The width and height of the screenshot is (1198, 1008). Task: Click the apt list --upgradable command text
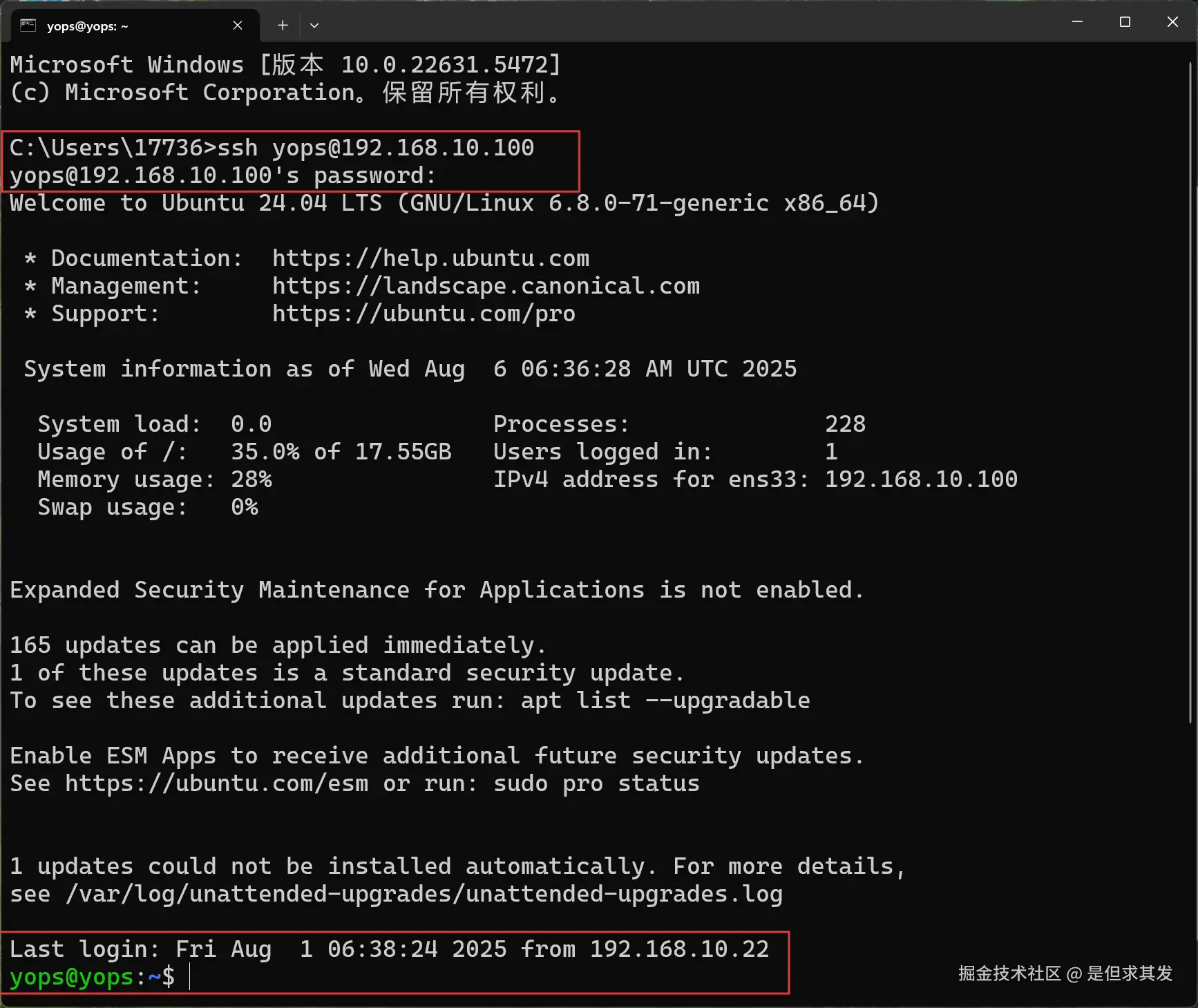click(x=665, y=700)
